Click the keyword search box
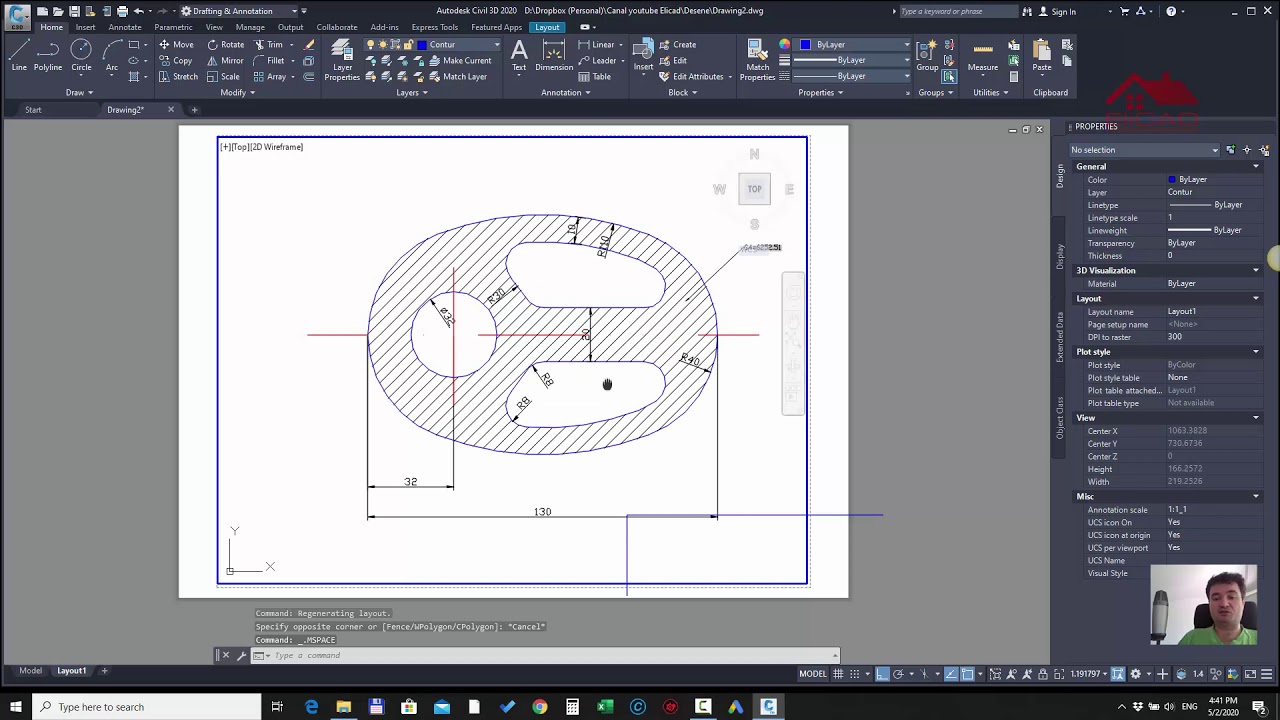This screenshot has width=1280, height=720. coord(957,11)
